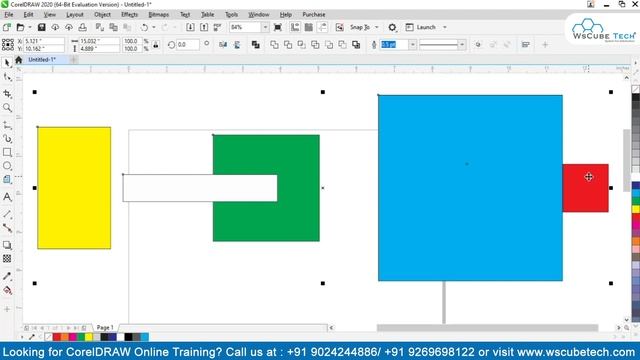Image resolution: width=640 pixels, height=360 pixels.
Task: Click the yellow rectangle on canvas
Action: [x=74, y=188]
